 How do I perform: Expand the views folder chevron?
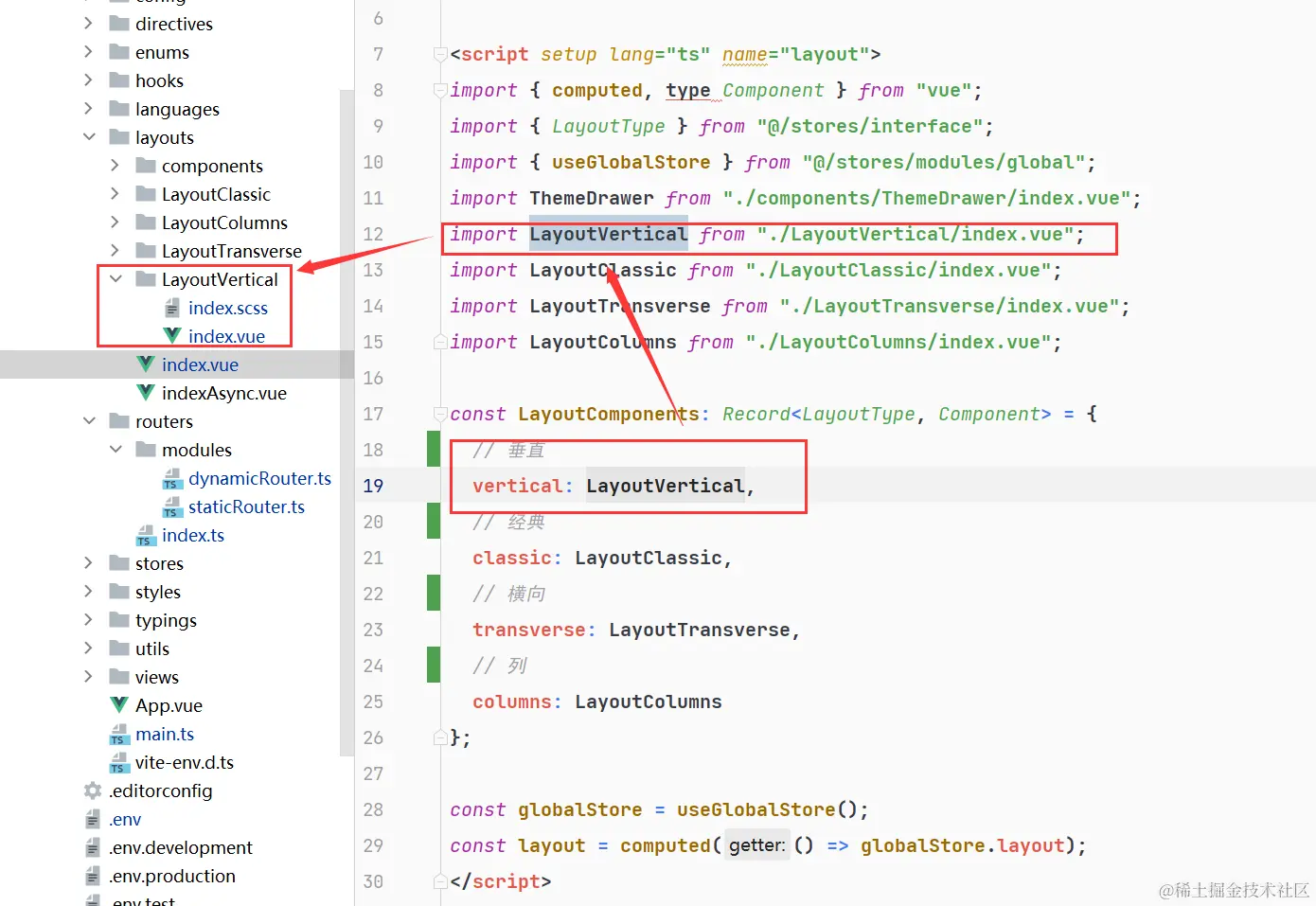(88, 676)
